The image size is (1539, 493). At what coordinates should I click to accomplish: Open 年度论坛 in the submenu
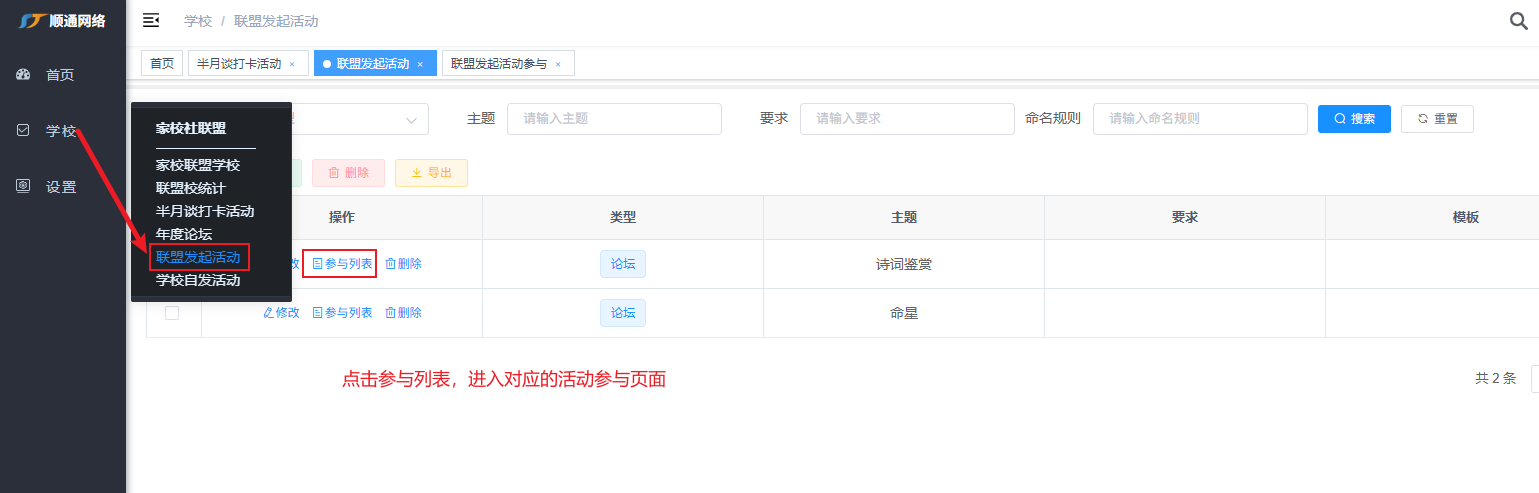click(184, 234)
